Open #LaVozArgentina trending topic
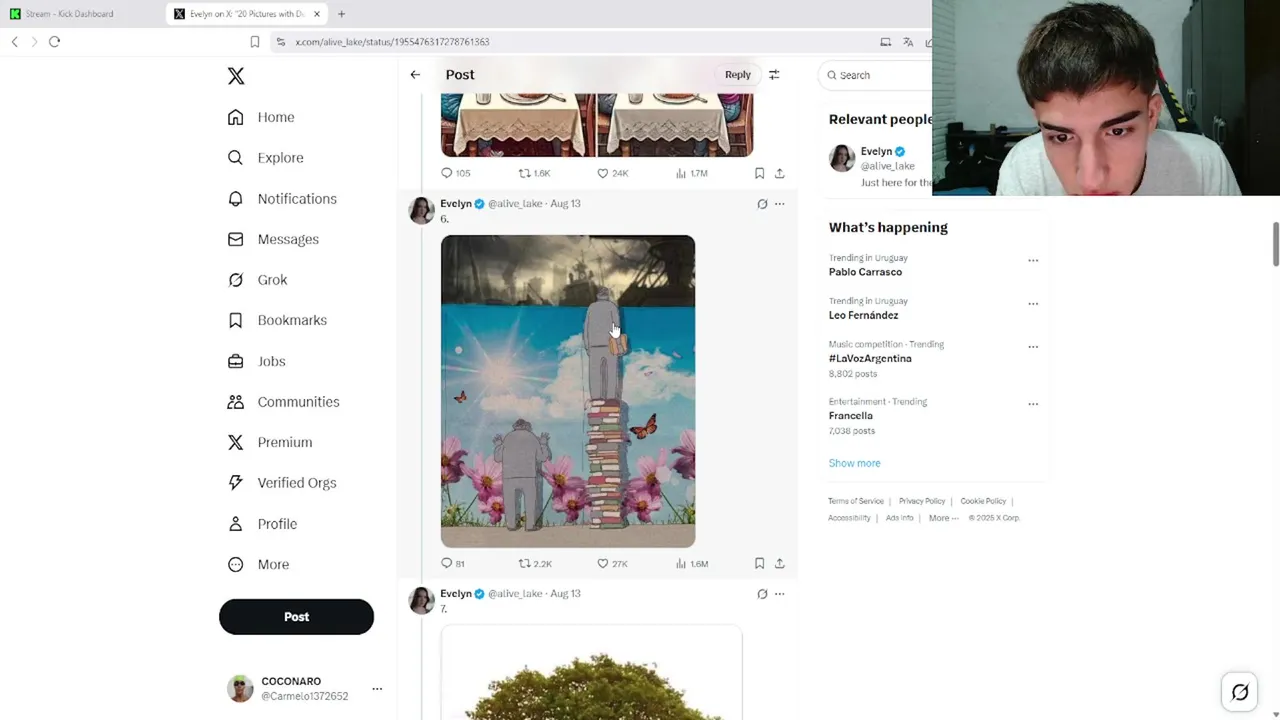1280x720 pixels. coord(870,358)
